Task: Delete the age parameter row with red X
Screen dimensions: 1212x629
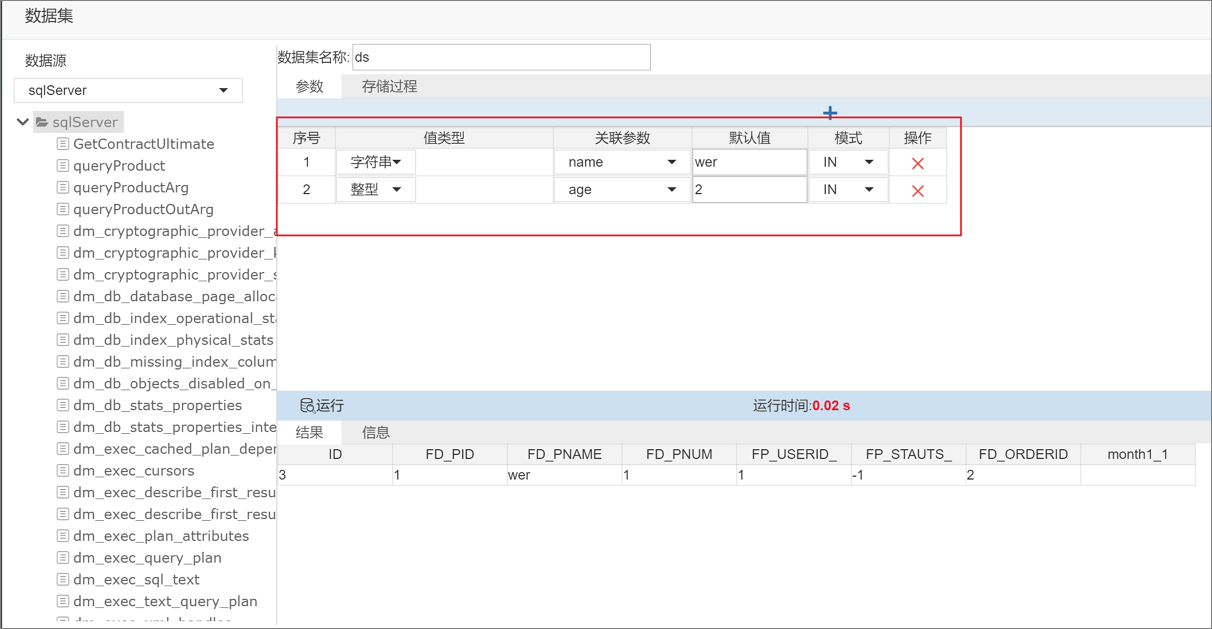Action: click(917, 190)
